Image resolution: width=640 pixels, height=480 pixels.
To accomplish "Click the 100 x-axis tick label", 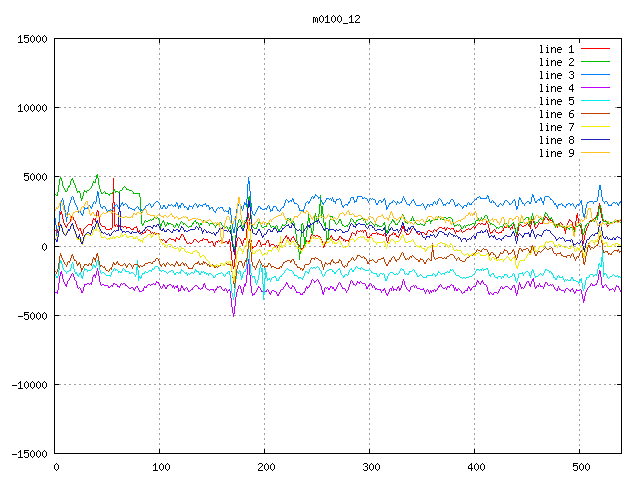I will click(x=160, y=467).
